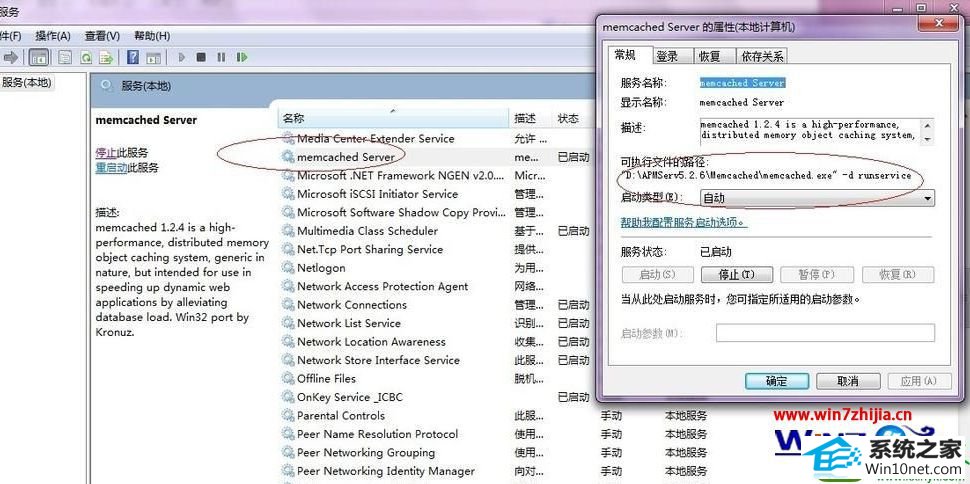Click the 停止 link for this service
The height and width of the screenshot is (484, 970).
106,152
